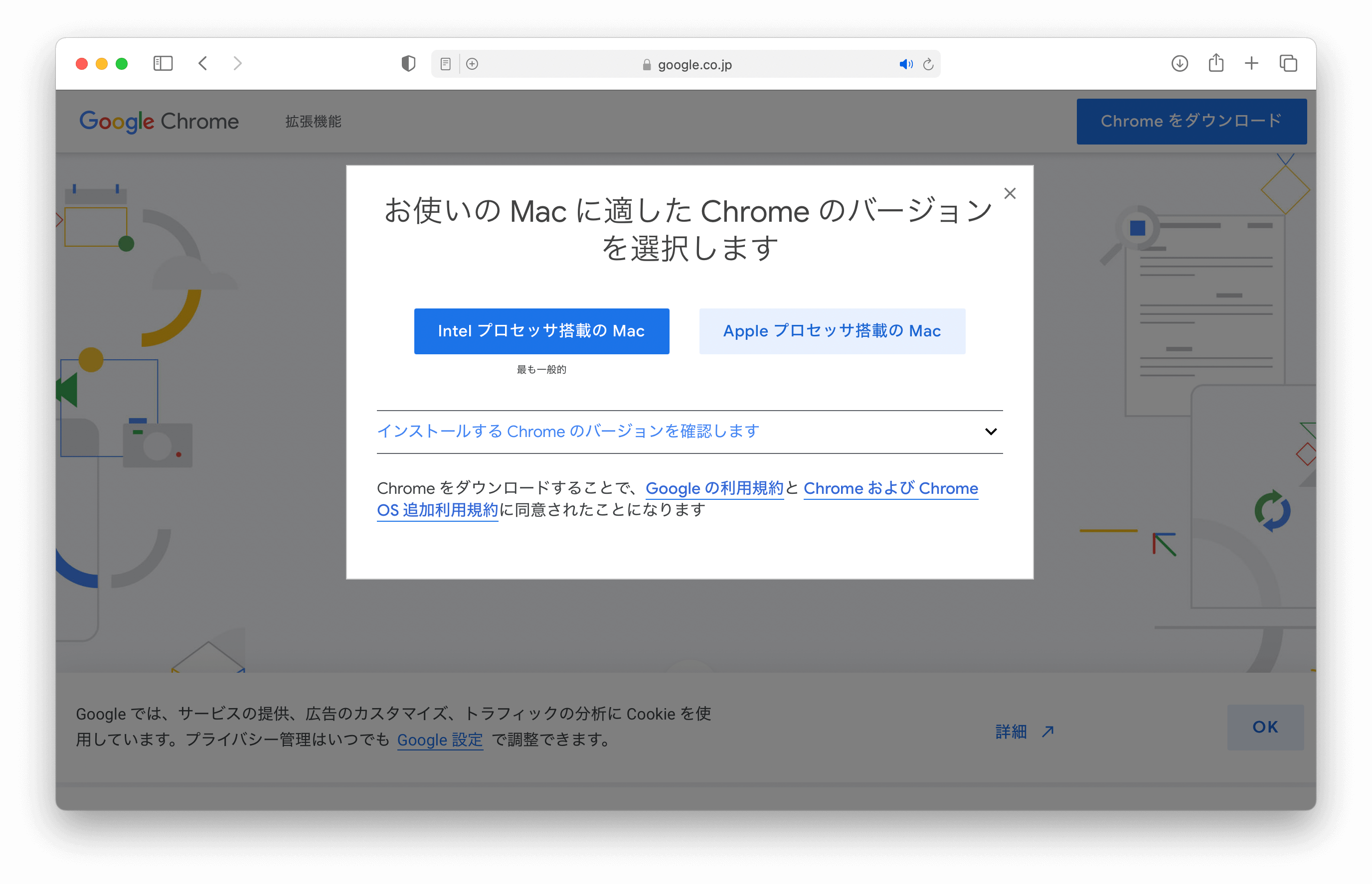Image resolution: width=1372 pixels, height=884 pixels.
Task: Choose Intel プロセッサ搭載の Mac
Action: 541,331
